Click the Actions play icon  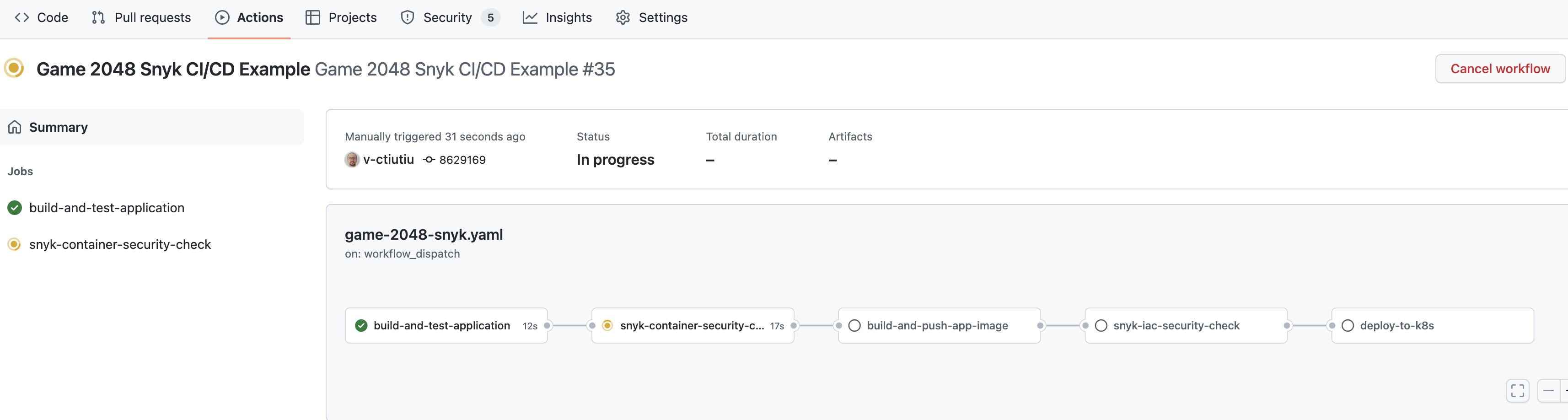[x=222, y=18]
